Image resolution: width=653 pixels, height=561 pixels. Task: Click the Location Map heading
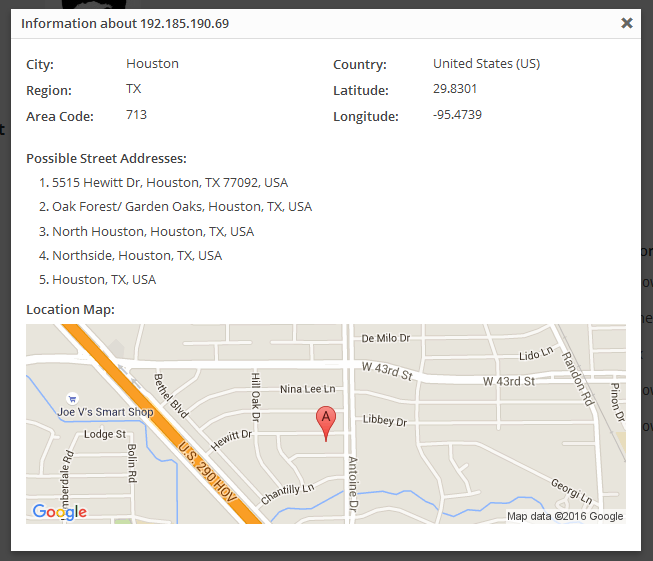70,309
